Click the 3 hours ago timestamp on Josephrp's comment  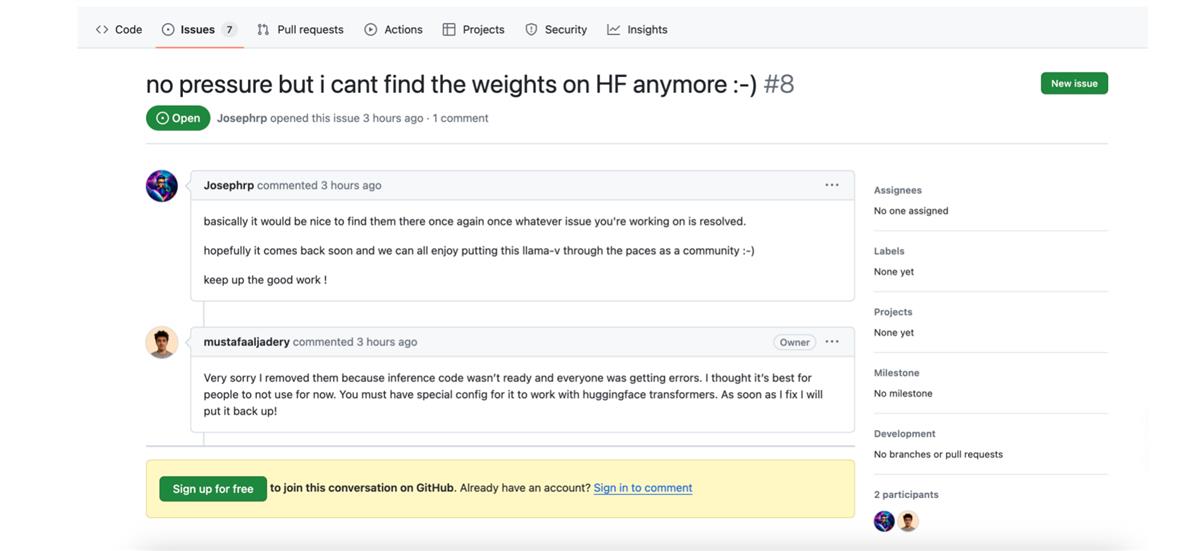351,186
